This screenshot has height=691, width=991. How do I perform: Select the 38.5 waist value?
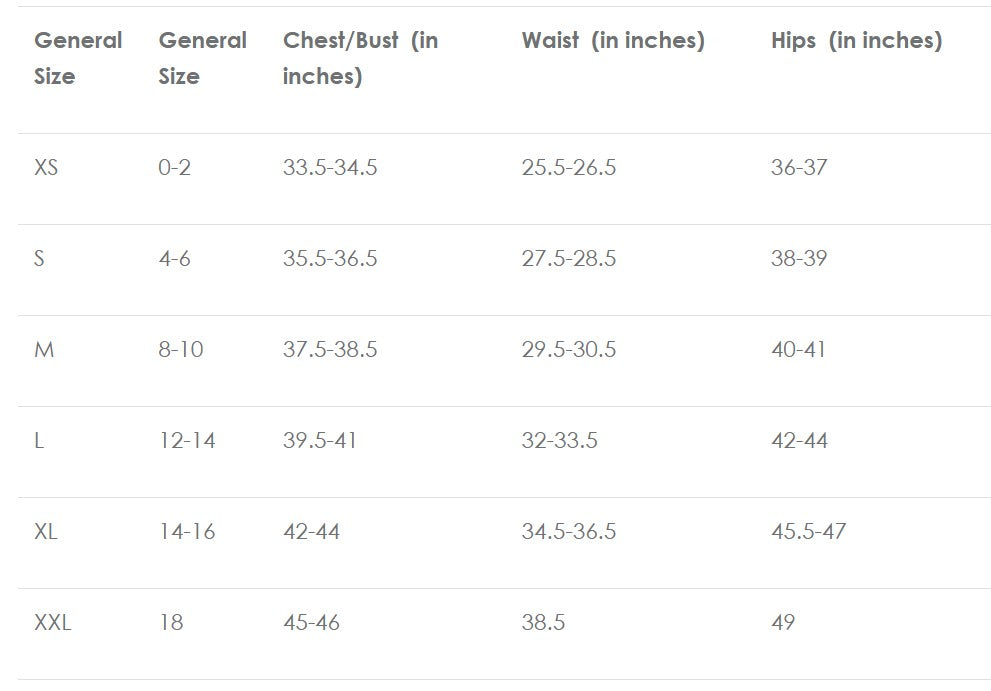point(543,623)
